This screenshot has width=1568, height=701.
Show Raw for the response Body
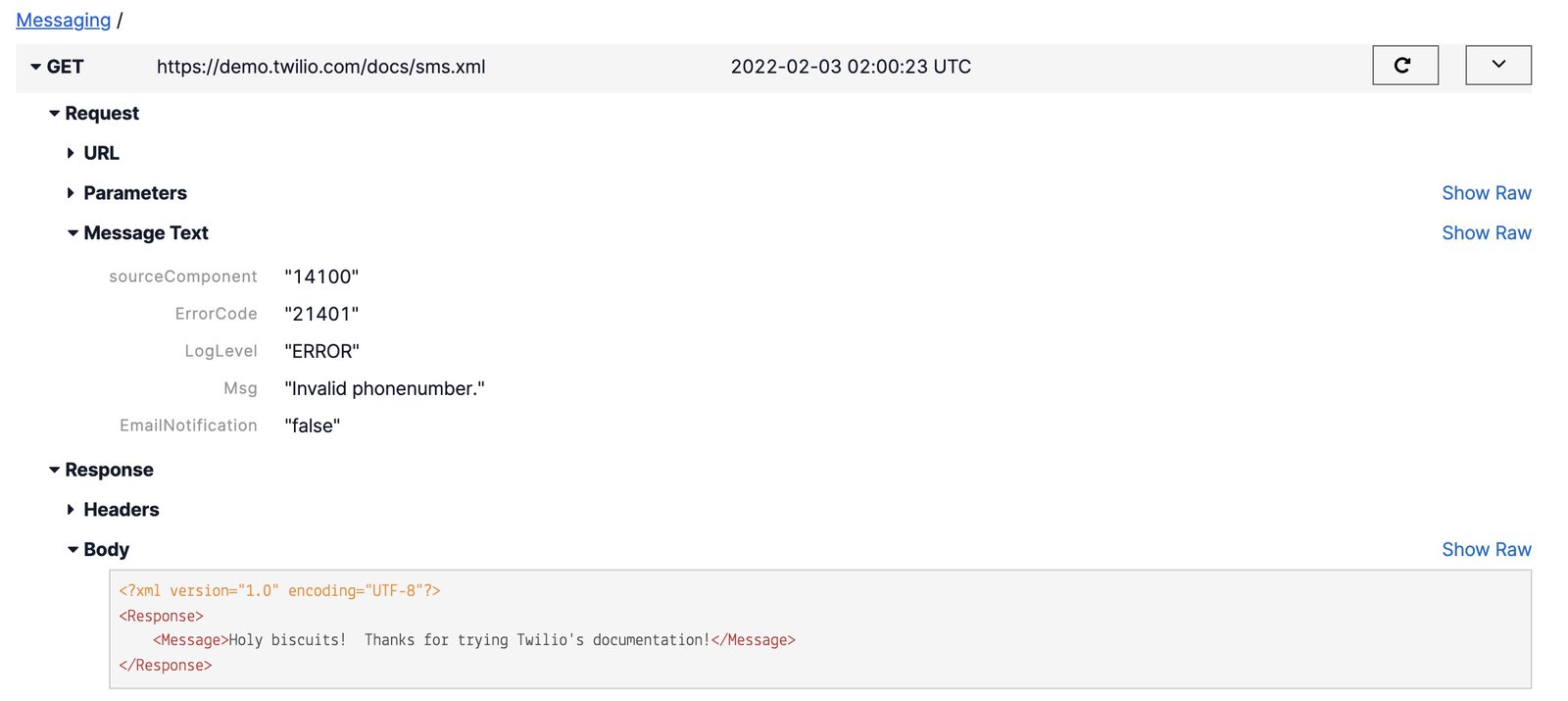pos(1487,549)
